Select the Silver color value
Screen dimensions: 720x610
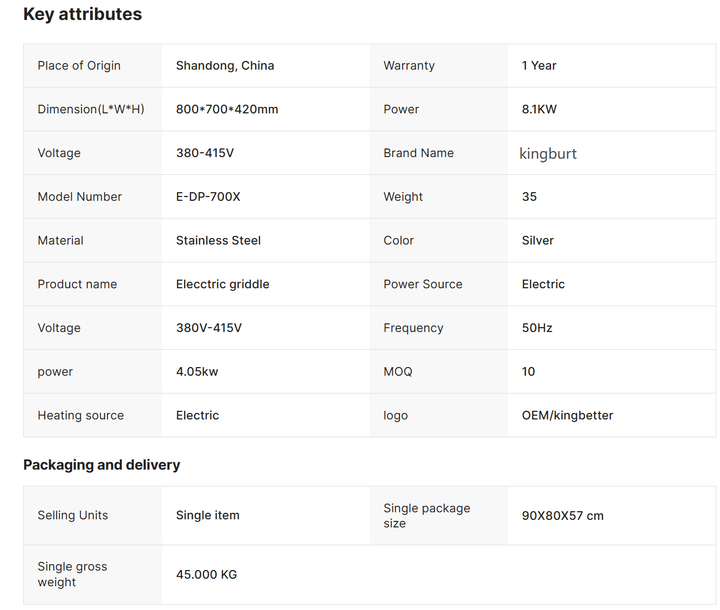point(538,240)
